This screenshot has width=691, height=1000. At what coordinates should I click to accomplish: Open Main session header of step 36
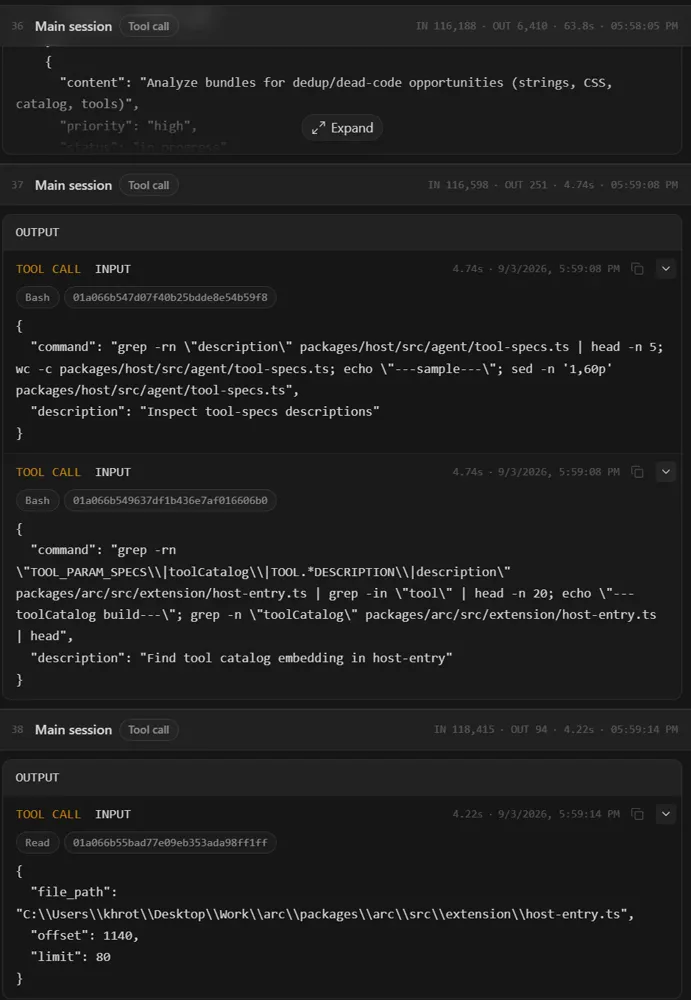[73, 26]
